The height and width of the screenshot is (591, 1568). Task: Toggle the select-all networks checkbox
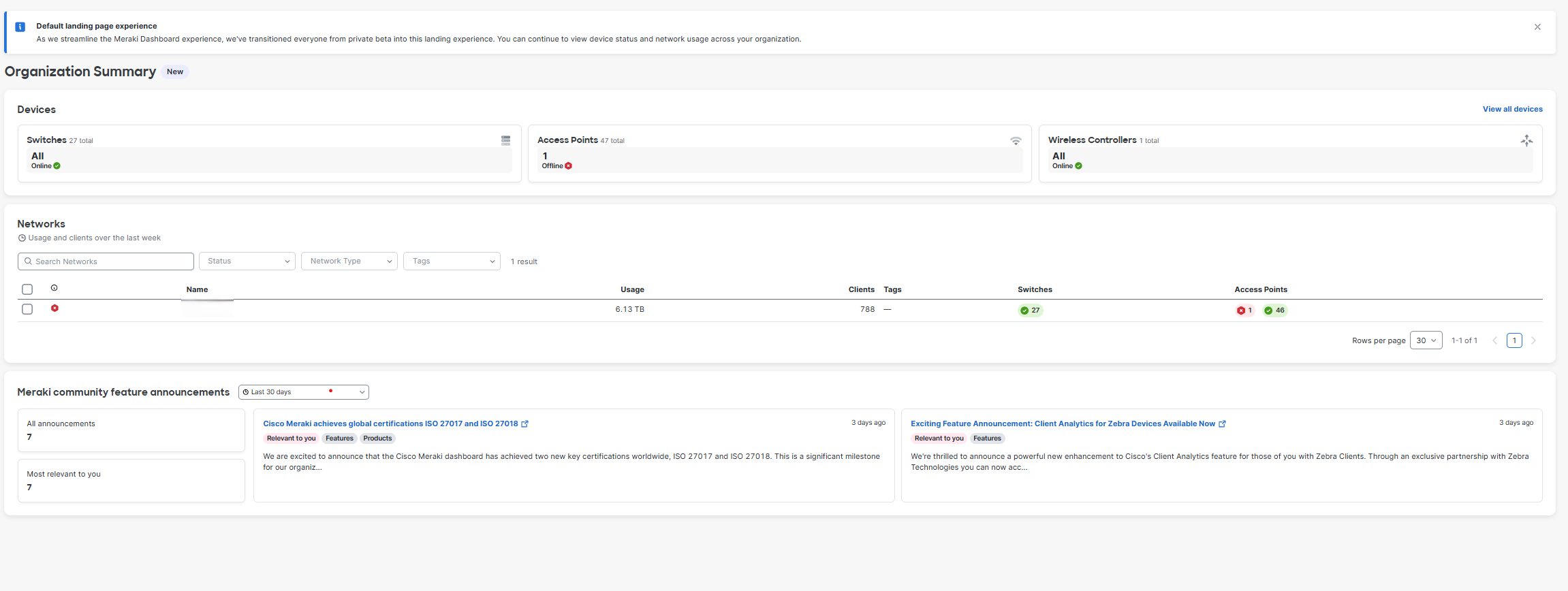click(27, 289)
